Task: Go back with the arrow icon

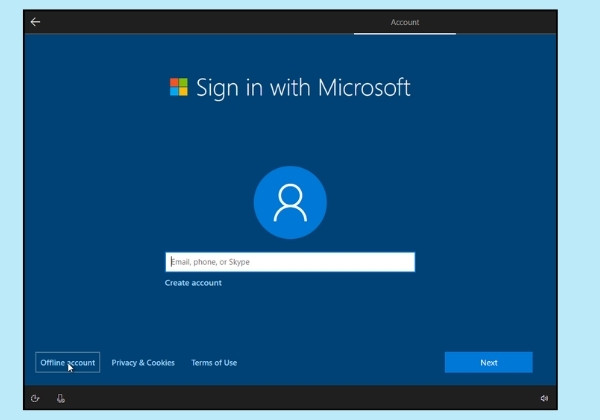Action: pos(35,22)
